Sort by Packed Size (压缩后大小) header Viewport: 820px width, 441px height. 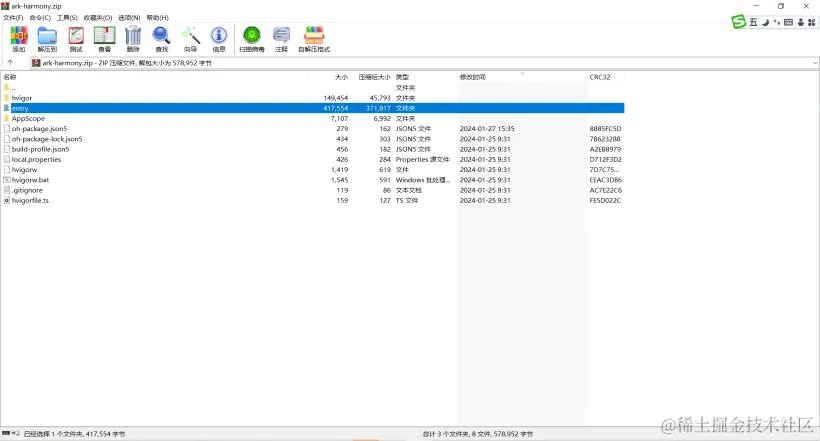pyautogui.click(x=372, y=77)
